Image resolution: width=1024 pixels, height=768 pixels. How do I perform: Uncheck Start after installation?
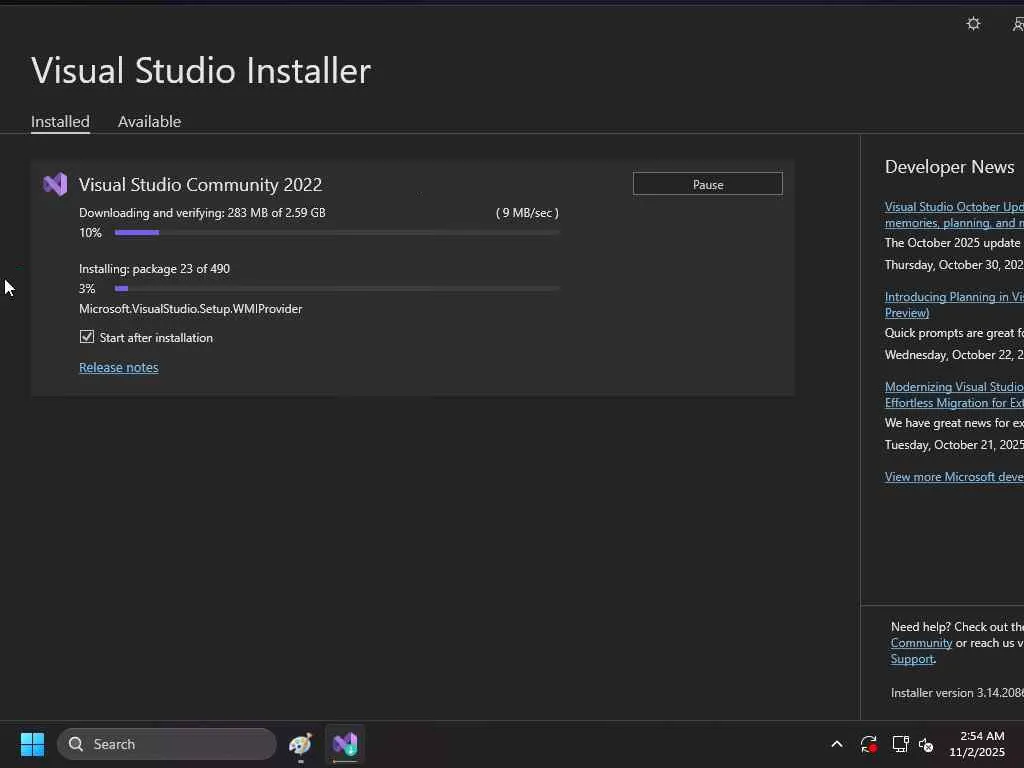point(87,337)
